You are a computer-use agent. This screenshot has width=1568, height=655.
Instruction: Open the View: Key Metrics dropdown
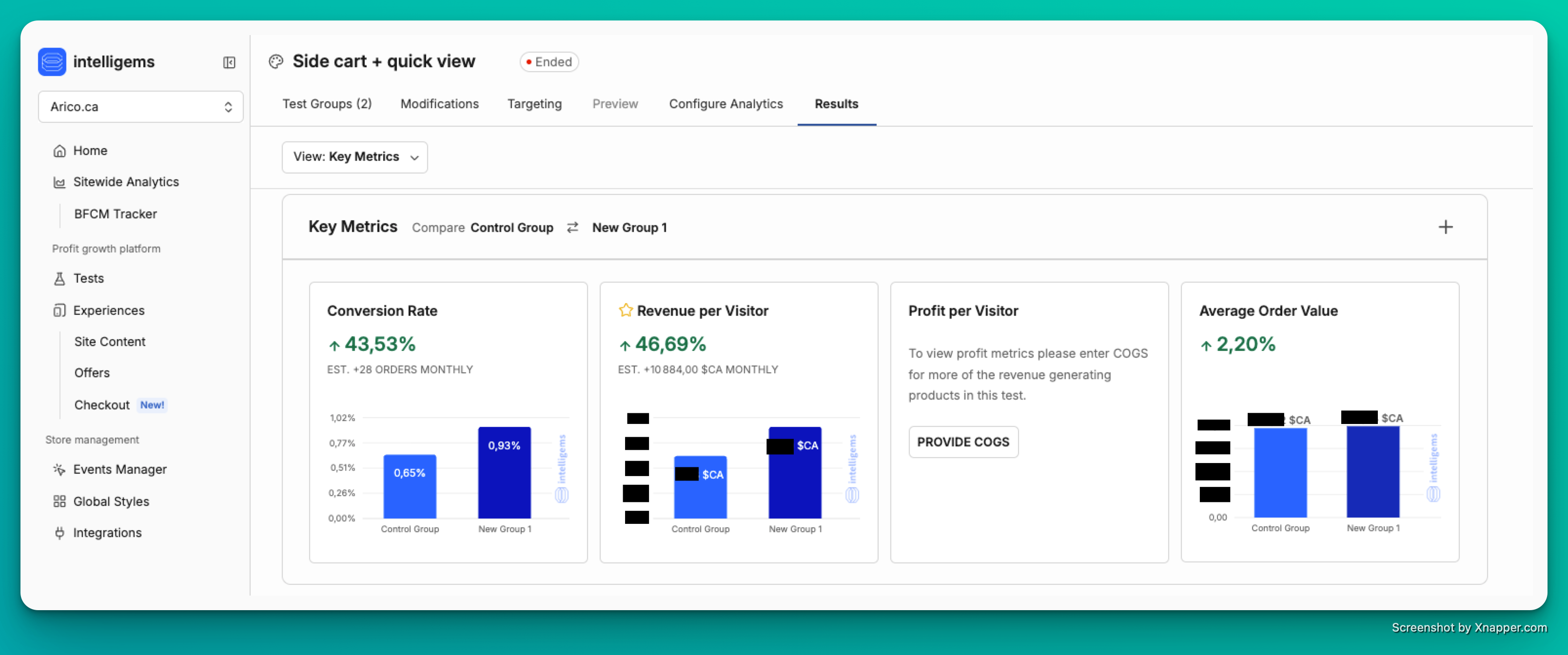point(355,157)
